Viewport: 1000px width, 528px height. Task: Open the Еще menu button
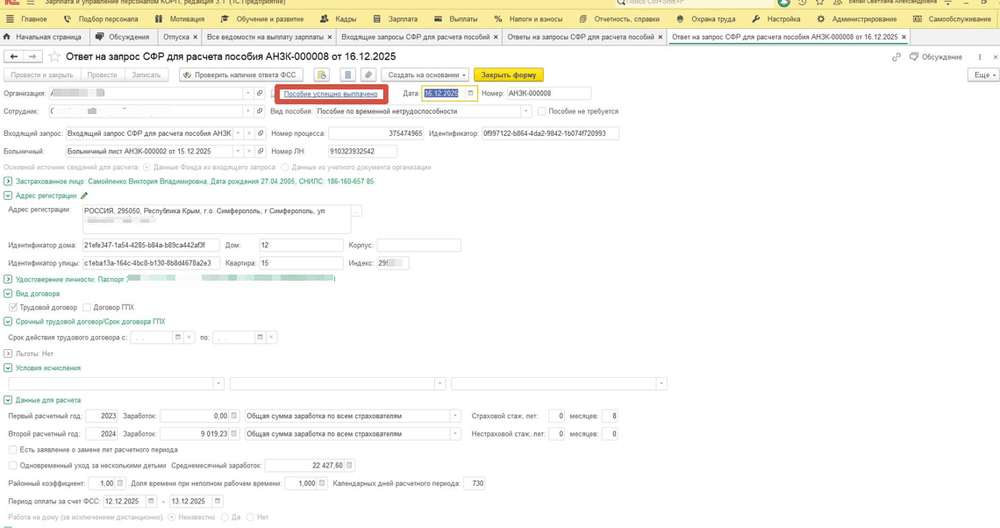(982, 75)
